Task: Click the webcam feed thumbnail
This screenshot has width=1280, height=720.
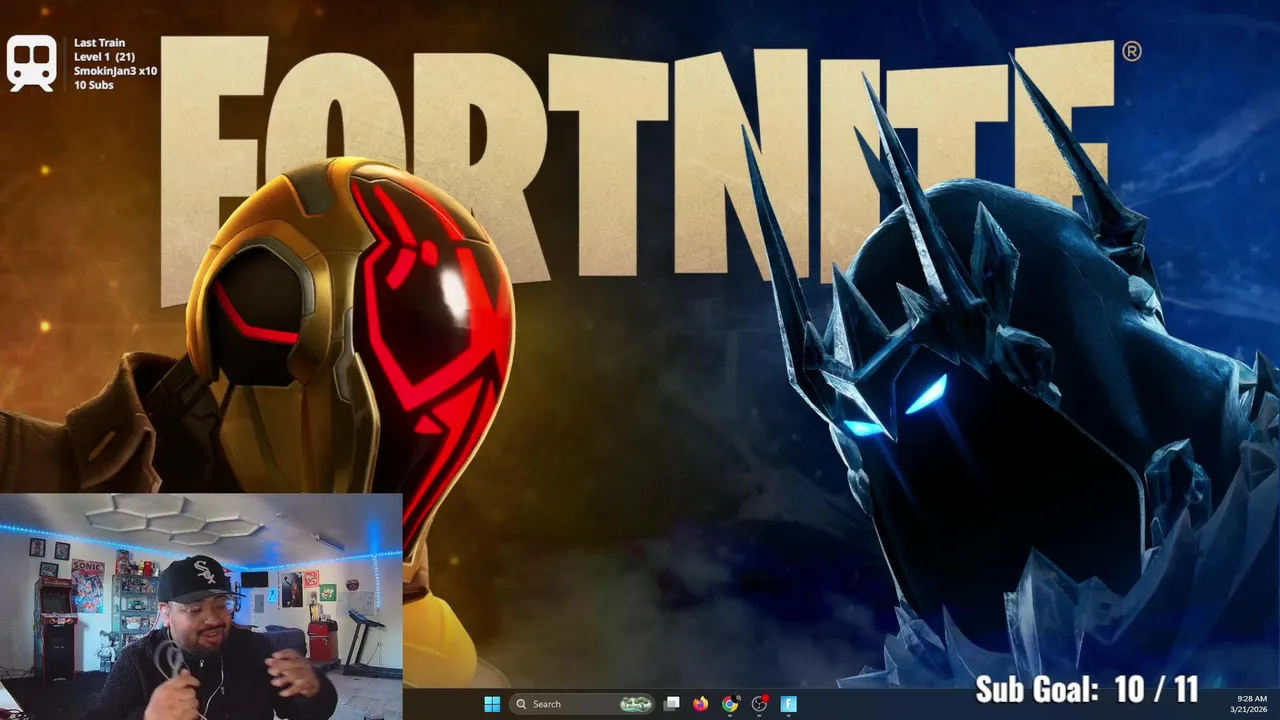Action: [x=201, y=606]
